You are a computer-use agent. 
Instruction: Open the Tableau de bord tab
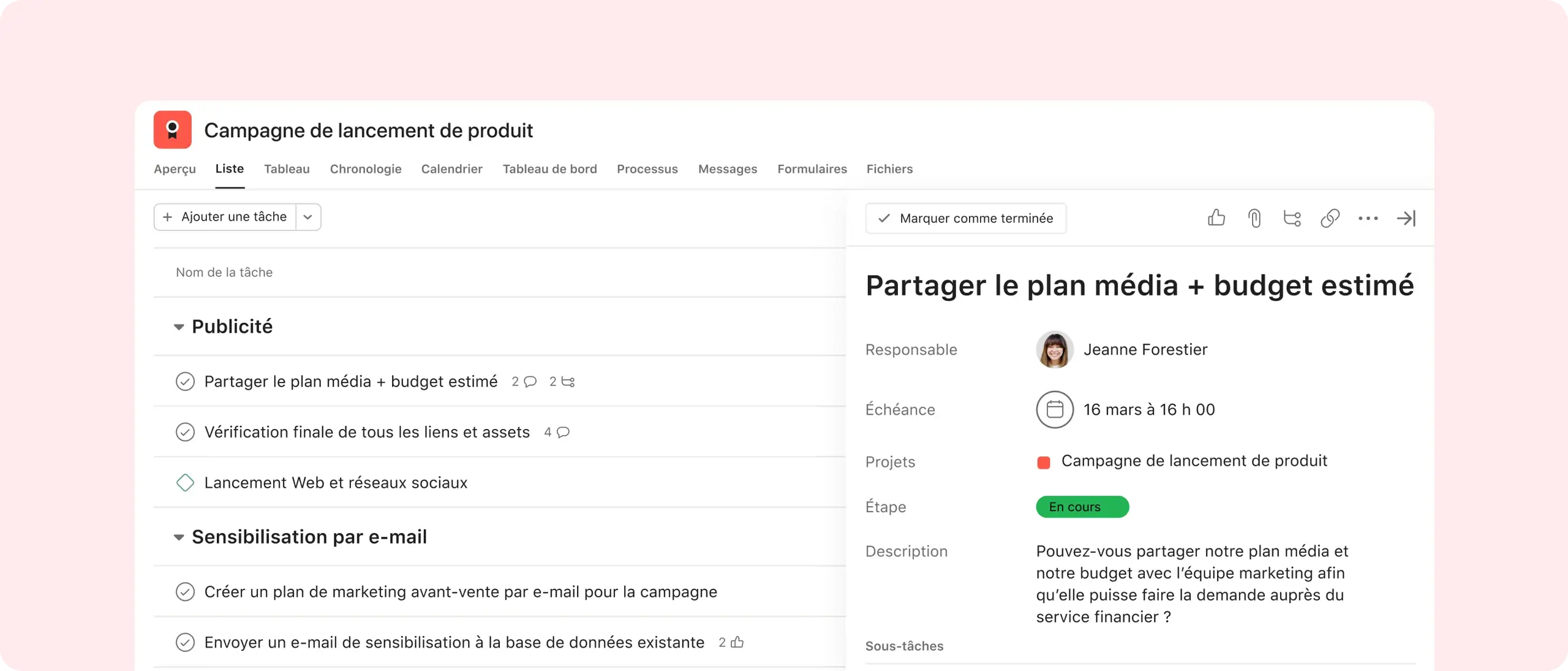tap(549, 169)
